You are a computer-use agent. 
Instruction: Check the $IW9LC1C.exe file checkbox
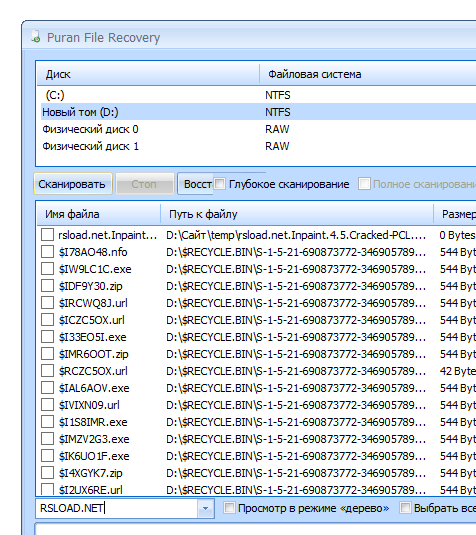(47, 269)
